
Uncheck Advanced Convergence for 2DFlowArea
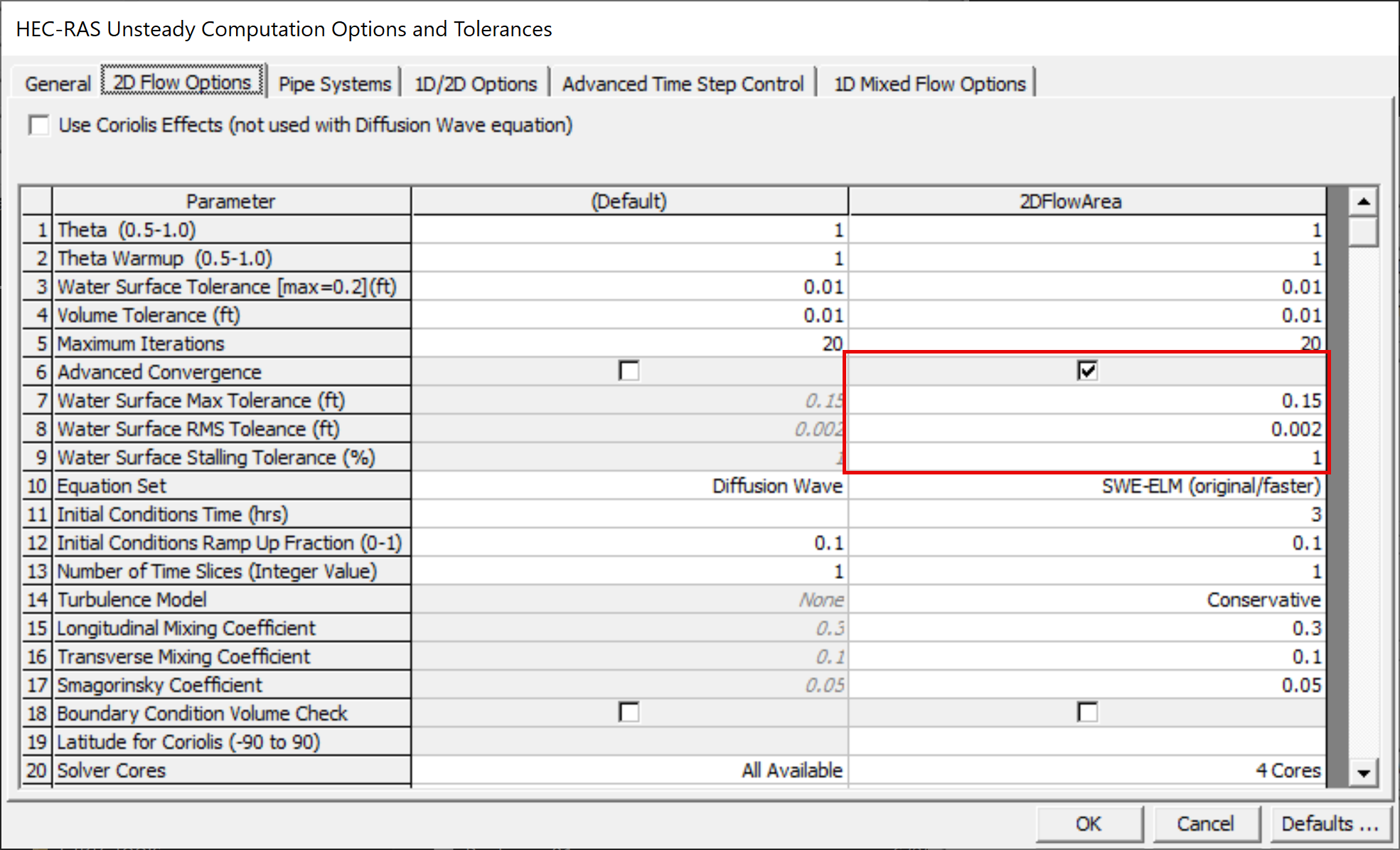coord(1087,371)
